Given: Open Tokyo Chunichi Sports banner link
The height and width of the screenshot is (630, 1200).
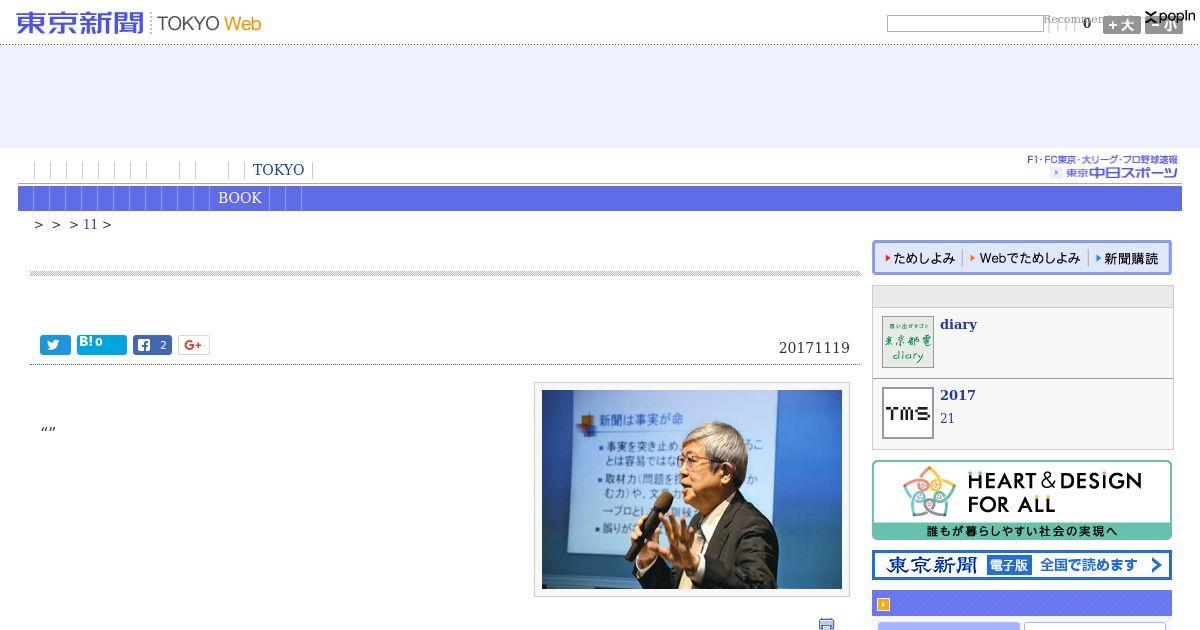Looking at the screenshot, I should (x=1102, y=167).
